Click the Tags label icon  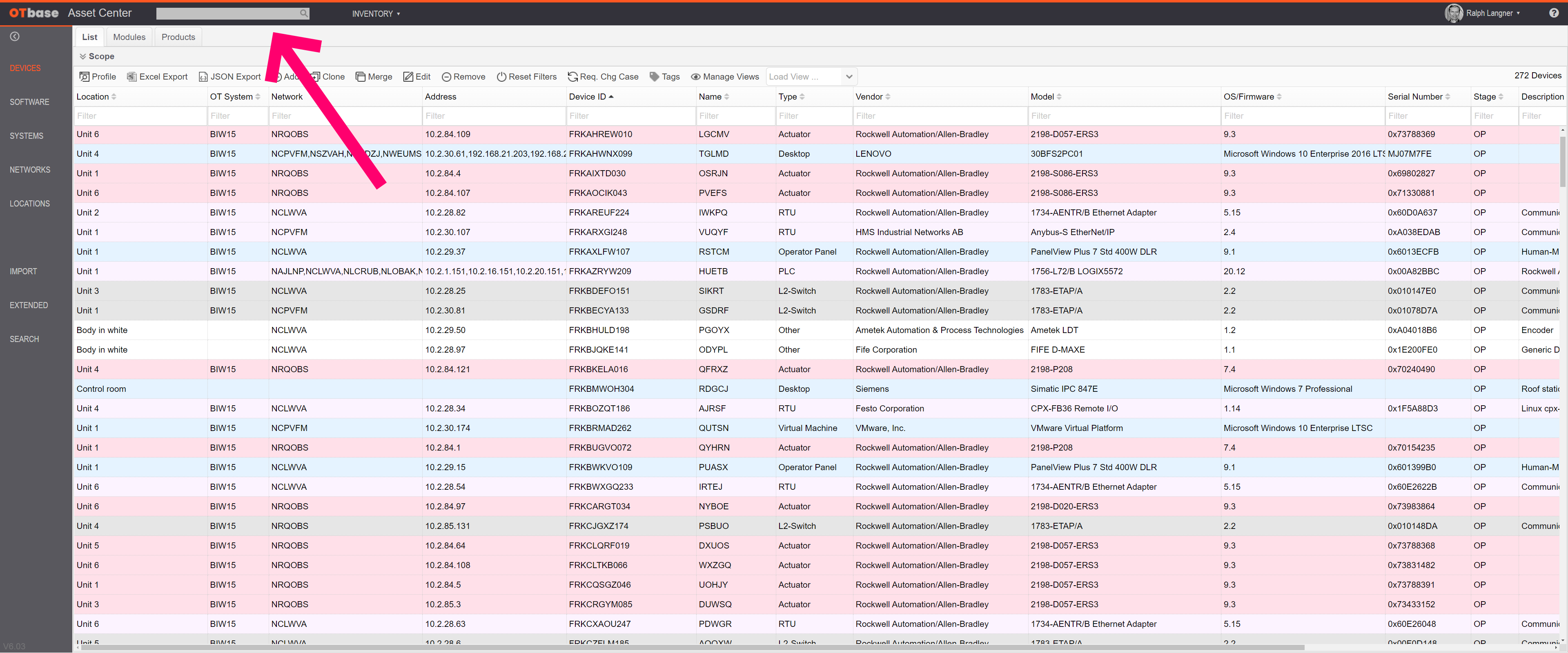[654, 77]
